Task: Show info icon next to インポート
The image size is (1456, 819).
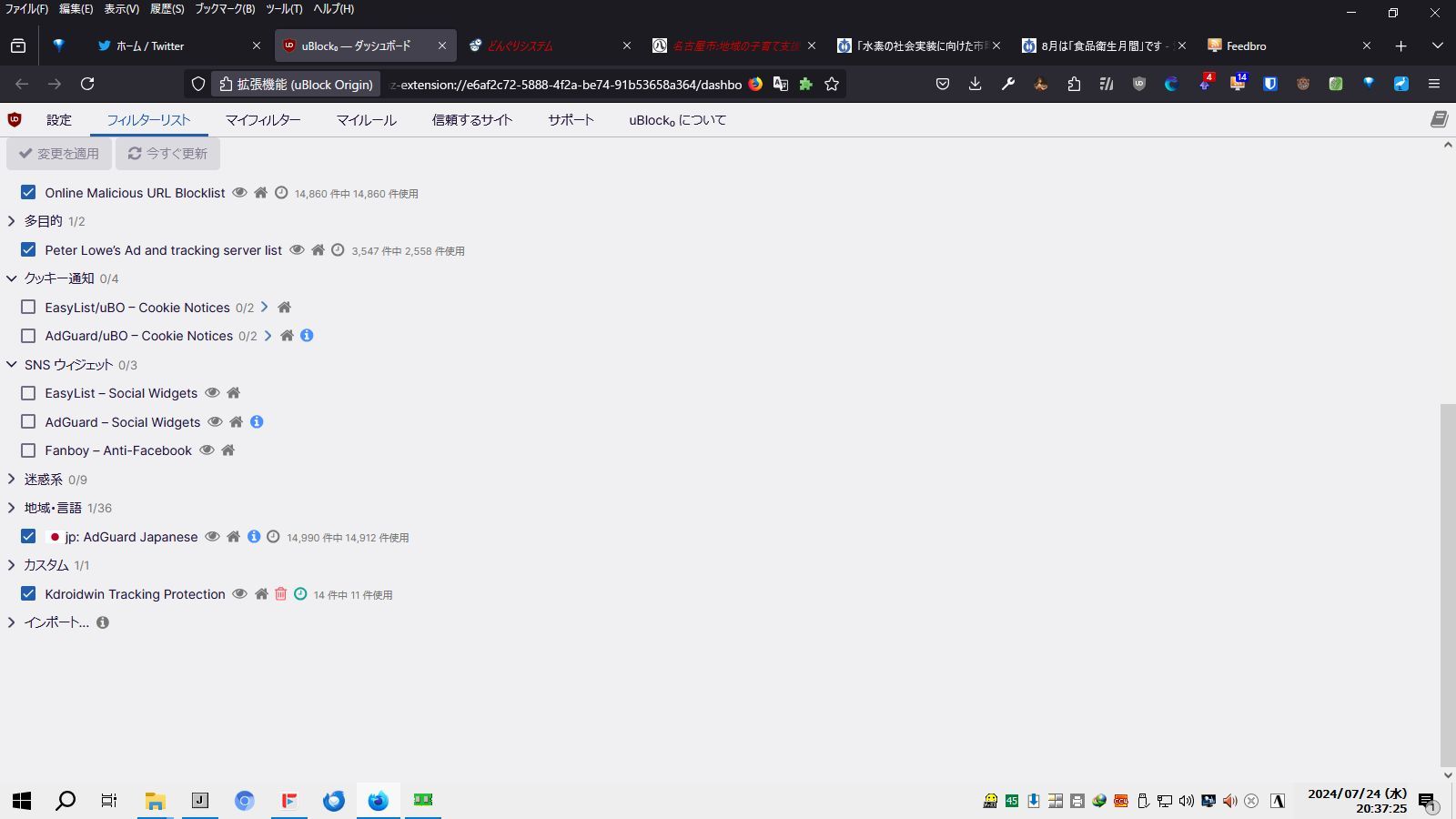Action: pos(103,622)
